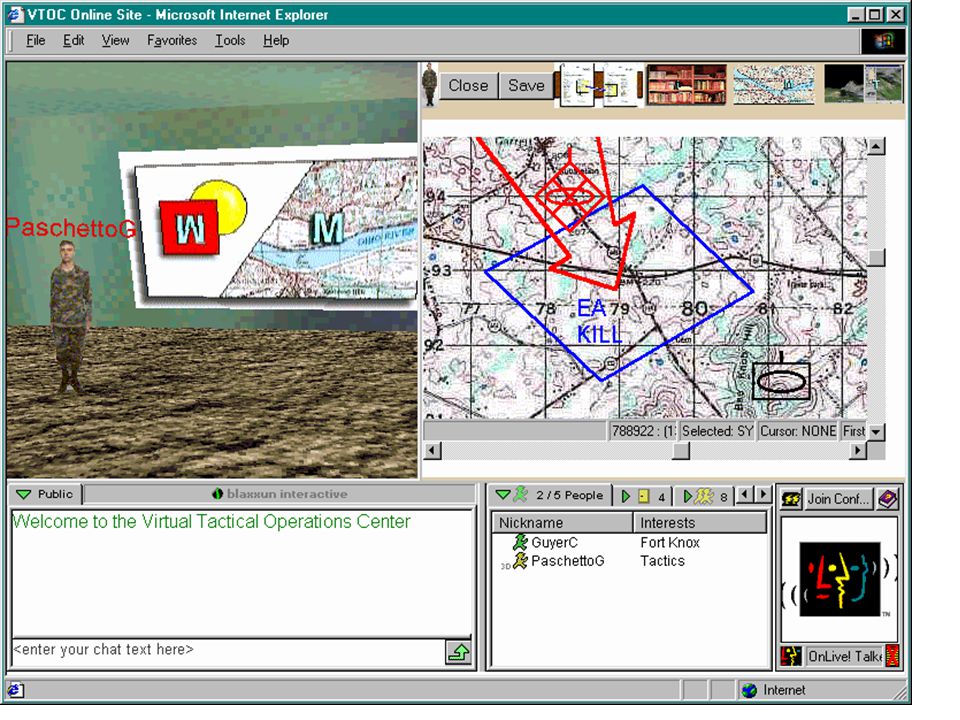Expand the Public chat dropdown triangle

(x=23, y=494)
